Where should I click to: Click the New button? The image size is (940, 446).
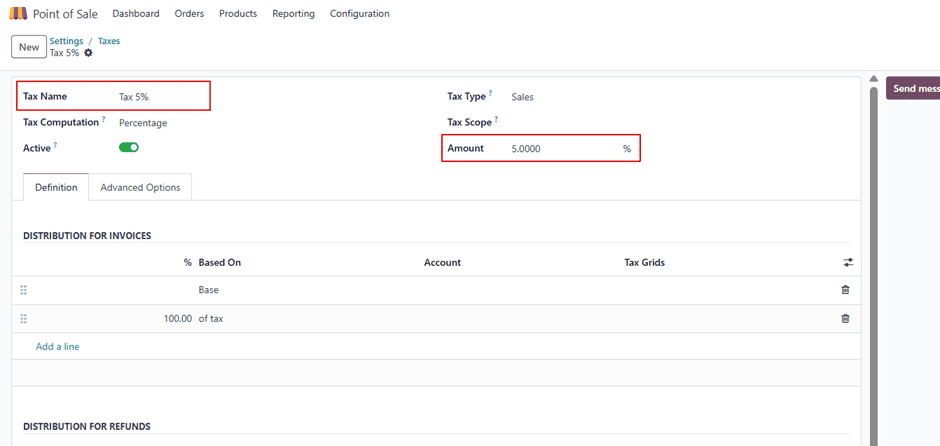coord(29,47)
